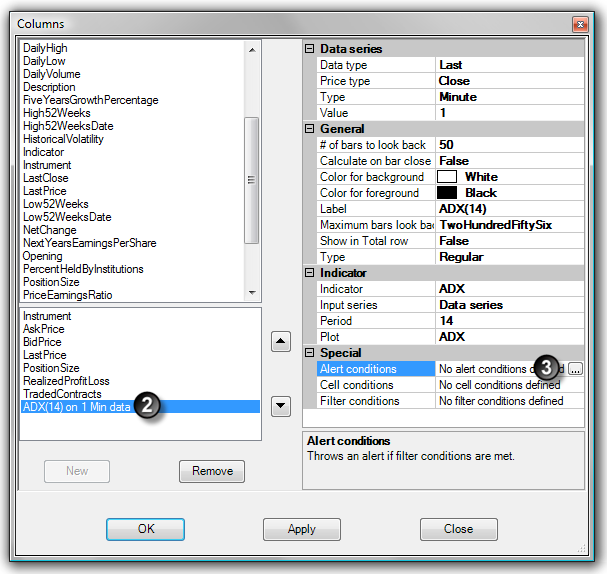Close the Columns dialog via X button
Viewport: 607px width, 574px height.
[x=580, y=24]
